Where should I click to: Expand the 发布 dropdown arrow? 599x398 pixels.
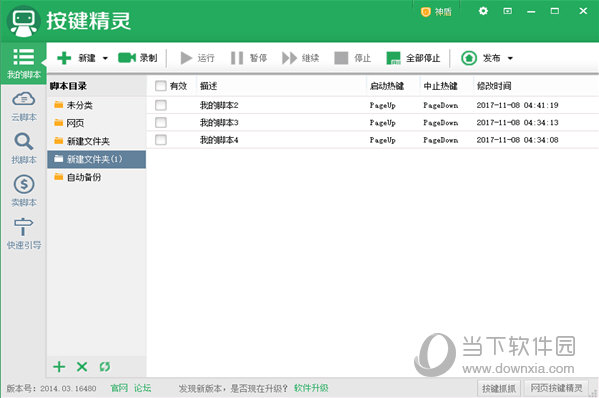pyautogui.click(x=510, y=58)
